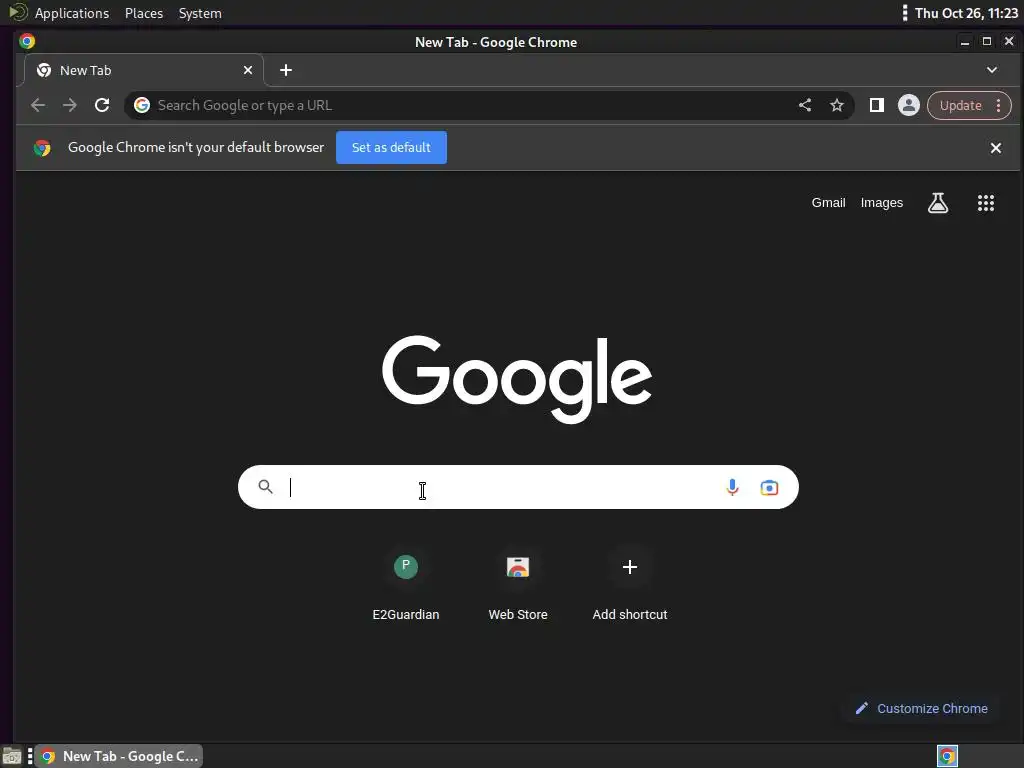The width and height of the screenshot is (1024, 768).
Task: Add a shortcut with the plus tile
Action: tap(630, 585)
